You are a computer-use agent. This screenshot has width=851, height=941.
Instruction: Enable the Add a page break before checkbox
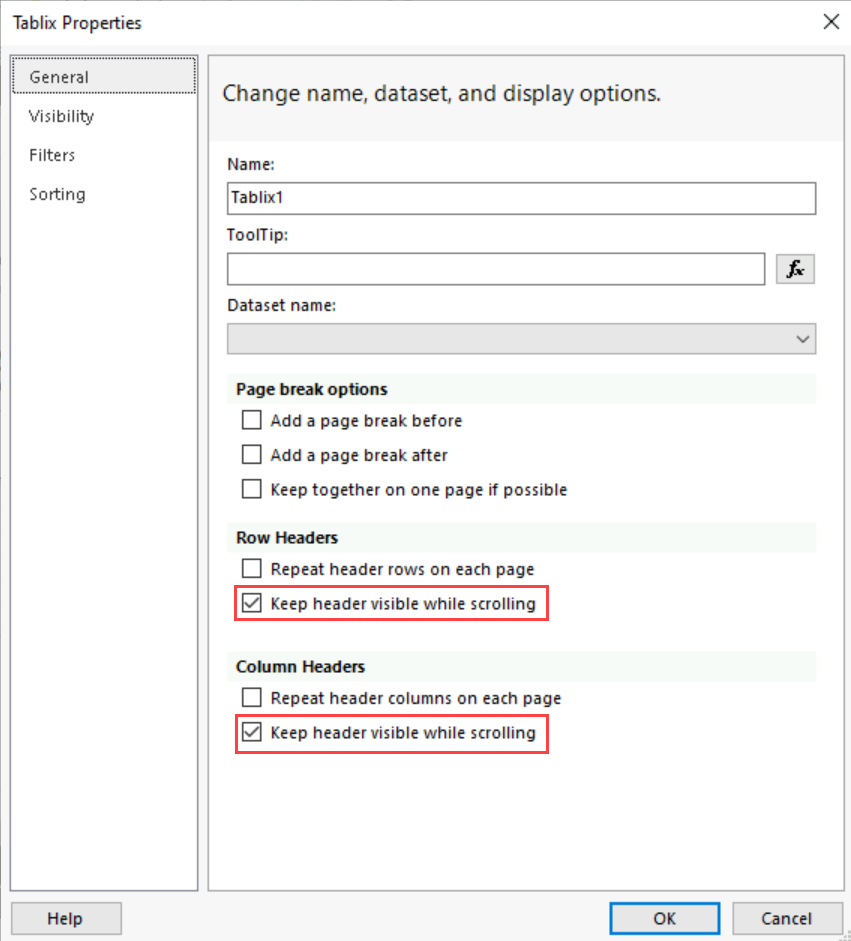(x=251, y=420)
